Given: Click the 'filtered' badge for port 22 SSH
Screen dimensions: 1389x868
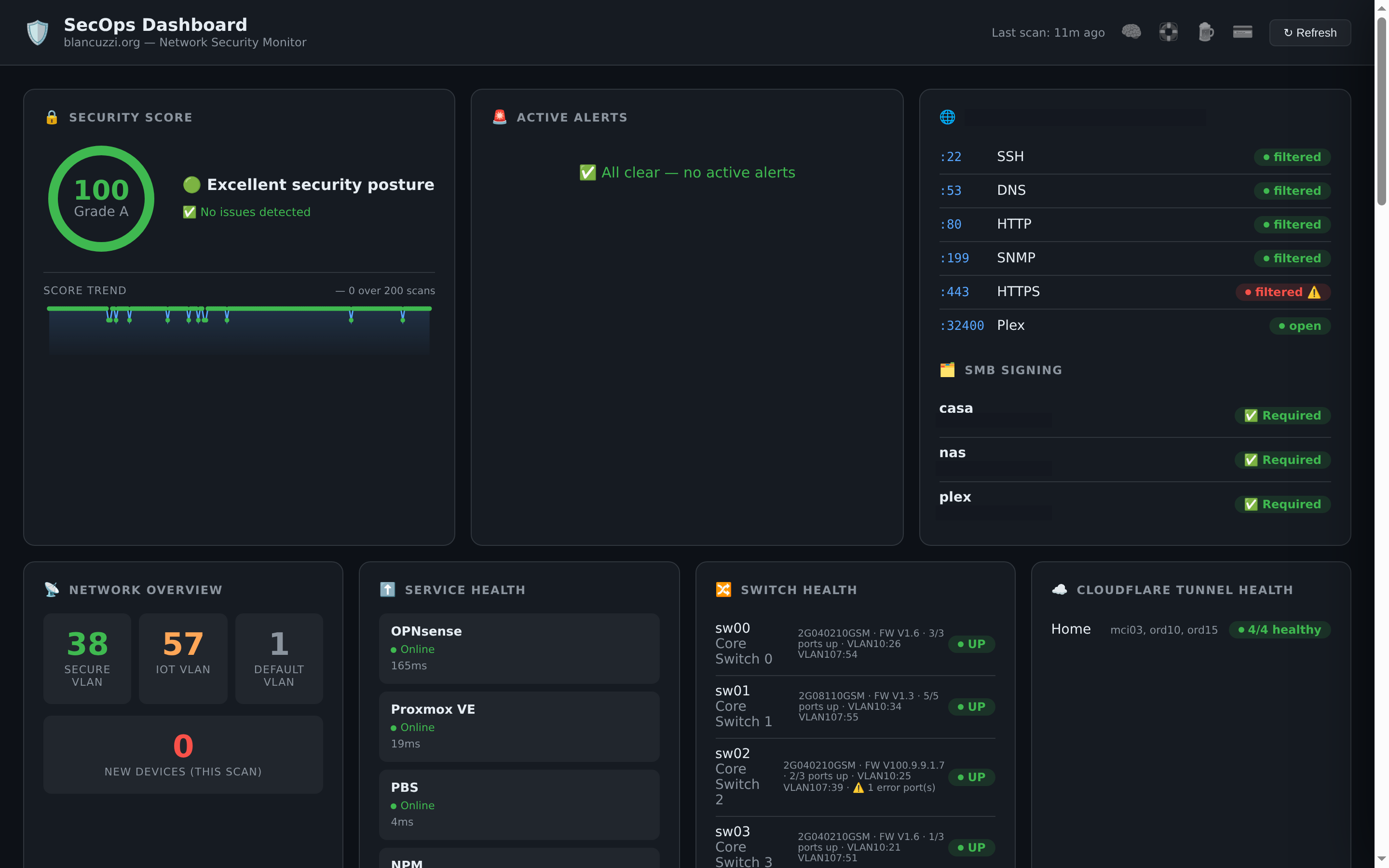Looking at the screenshot, I should pyautogui.click(x=1292, y=157).
